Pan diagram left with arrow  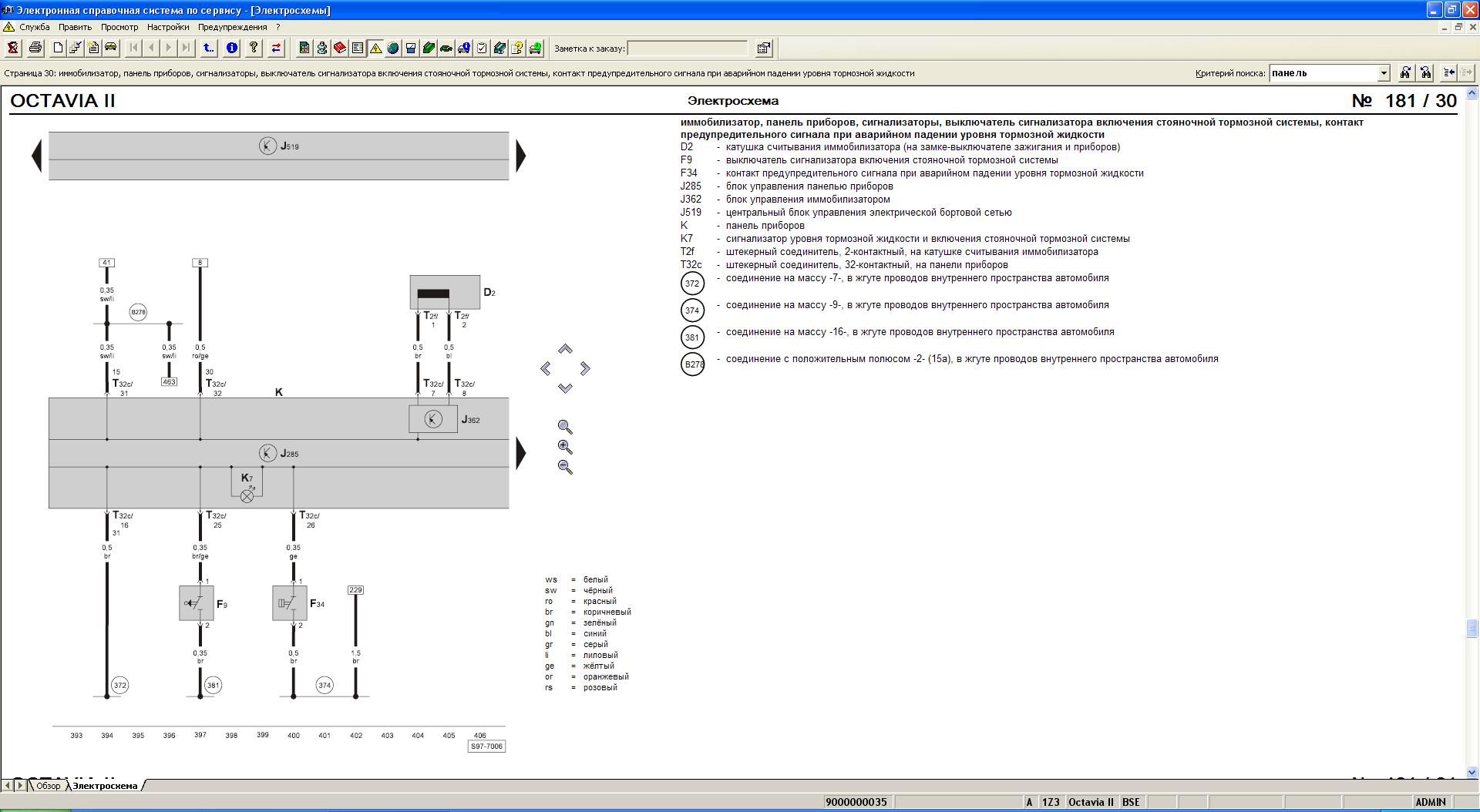coord(546,369)
